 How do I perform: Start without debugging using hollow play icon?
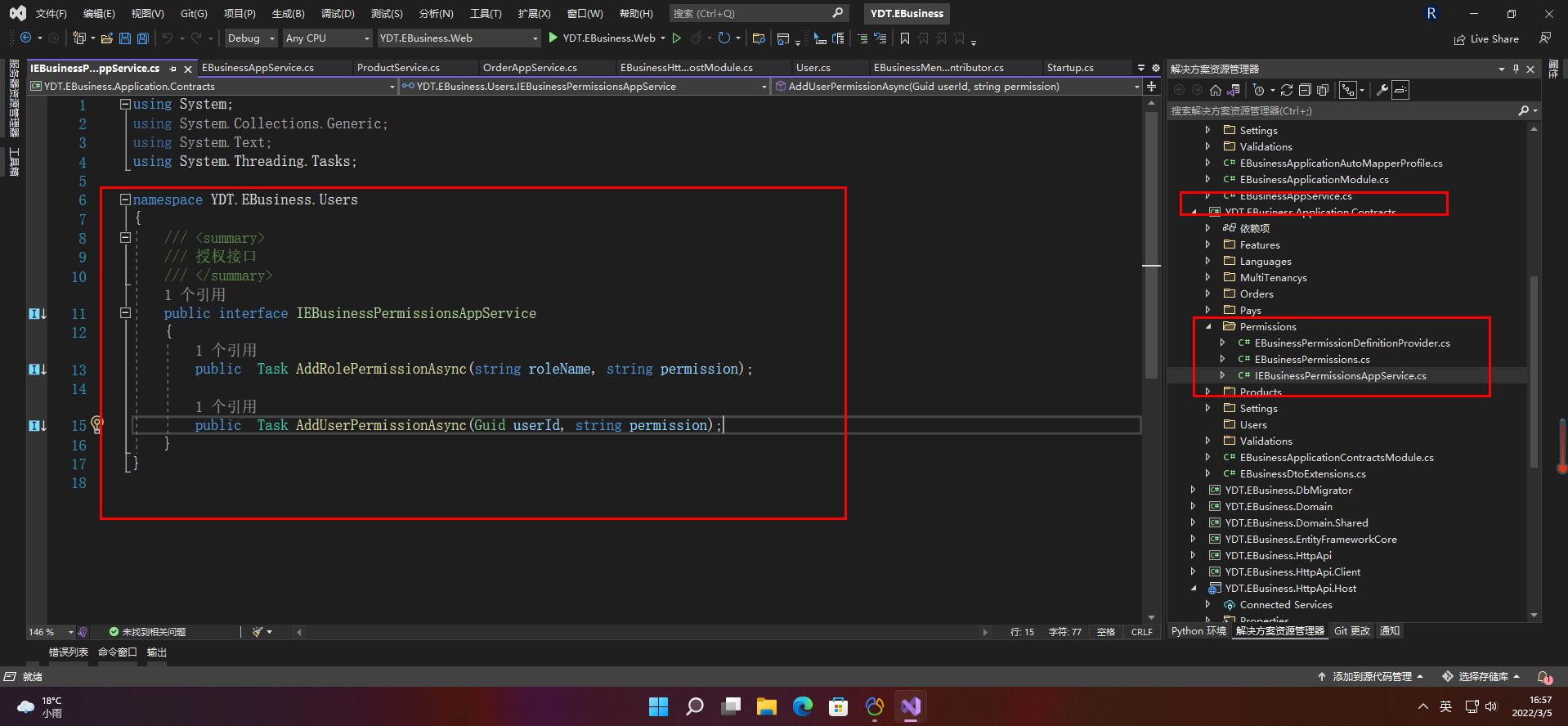[x=677, y=38]
